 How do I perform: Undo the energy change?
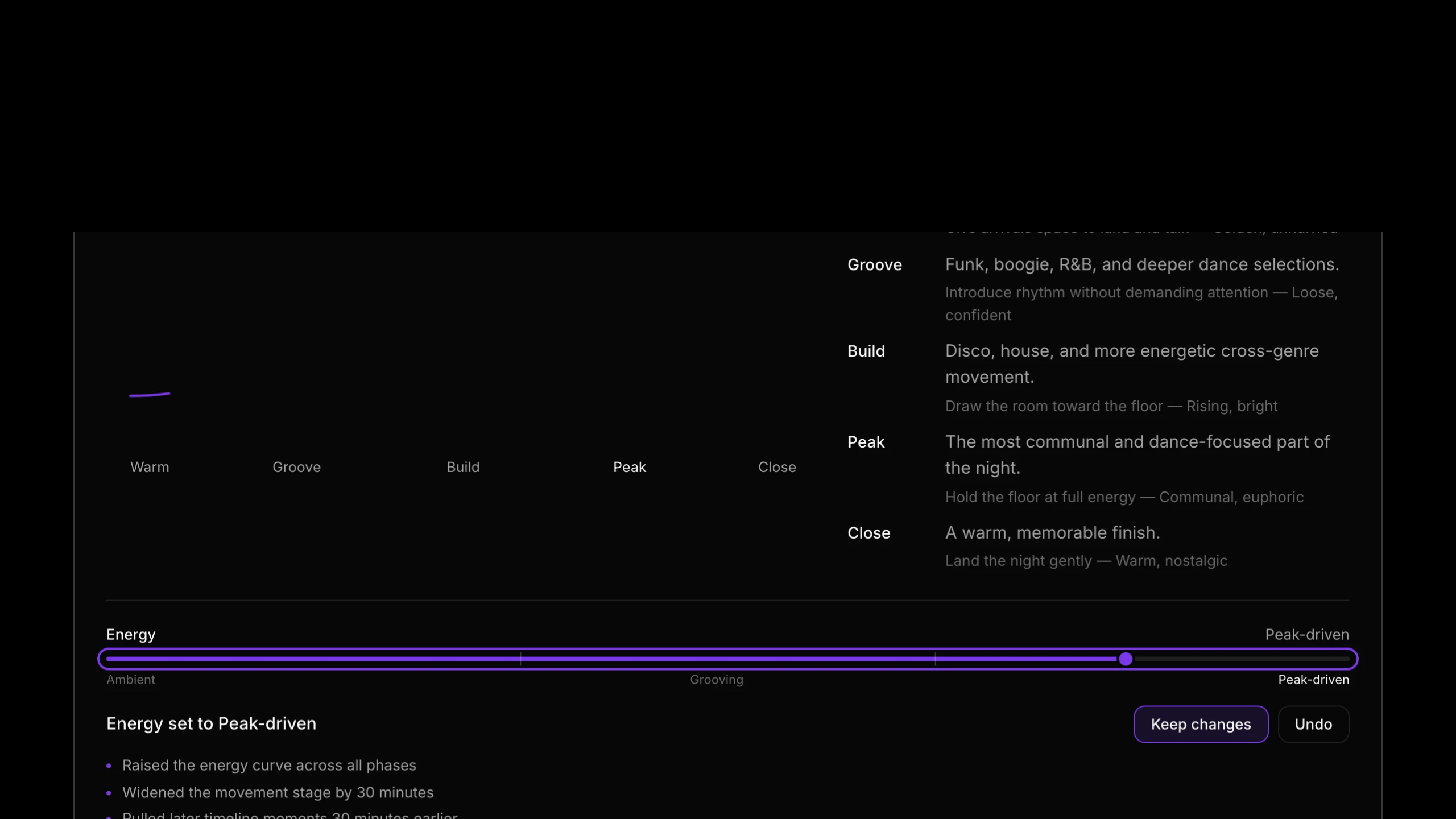tap(1313, 724)
